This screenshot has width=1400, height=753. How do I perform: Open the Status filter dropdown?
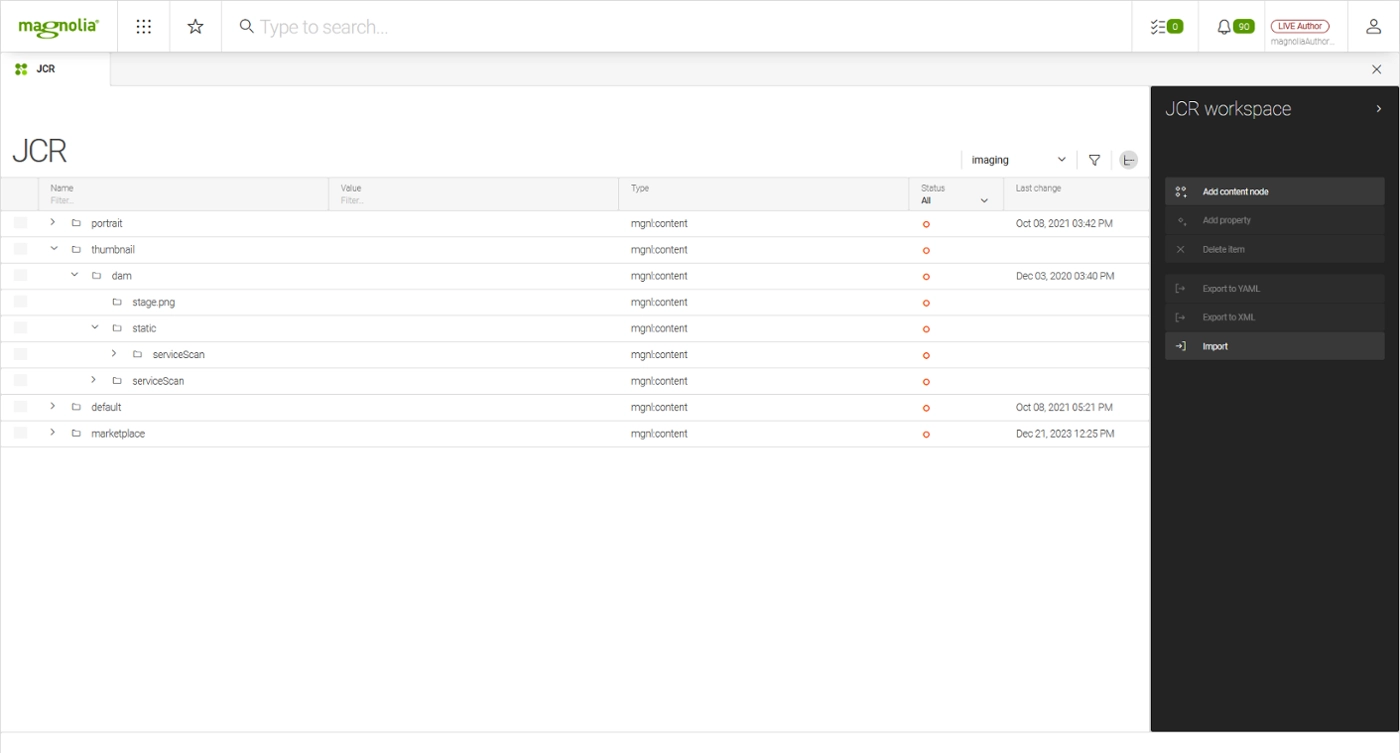(x=955, y=200)
